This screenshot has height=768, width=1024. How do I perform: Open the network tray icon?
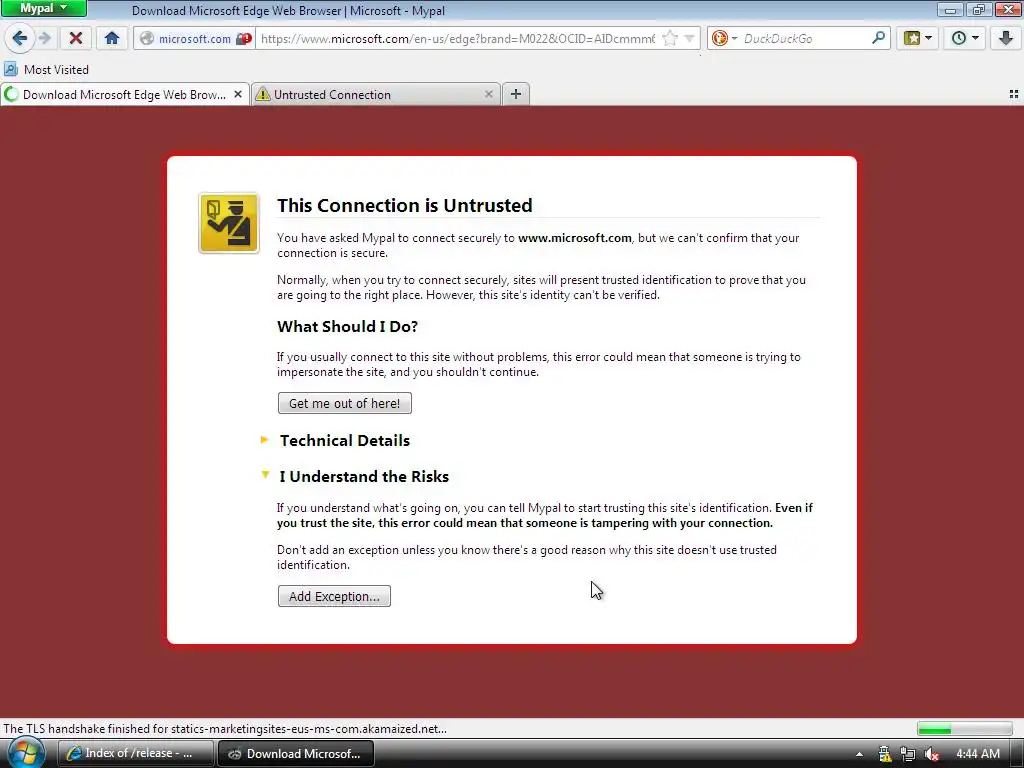[908, 754]
